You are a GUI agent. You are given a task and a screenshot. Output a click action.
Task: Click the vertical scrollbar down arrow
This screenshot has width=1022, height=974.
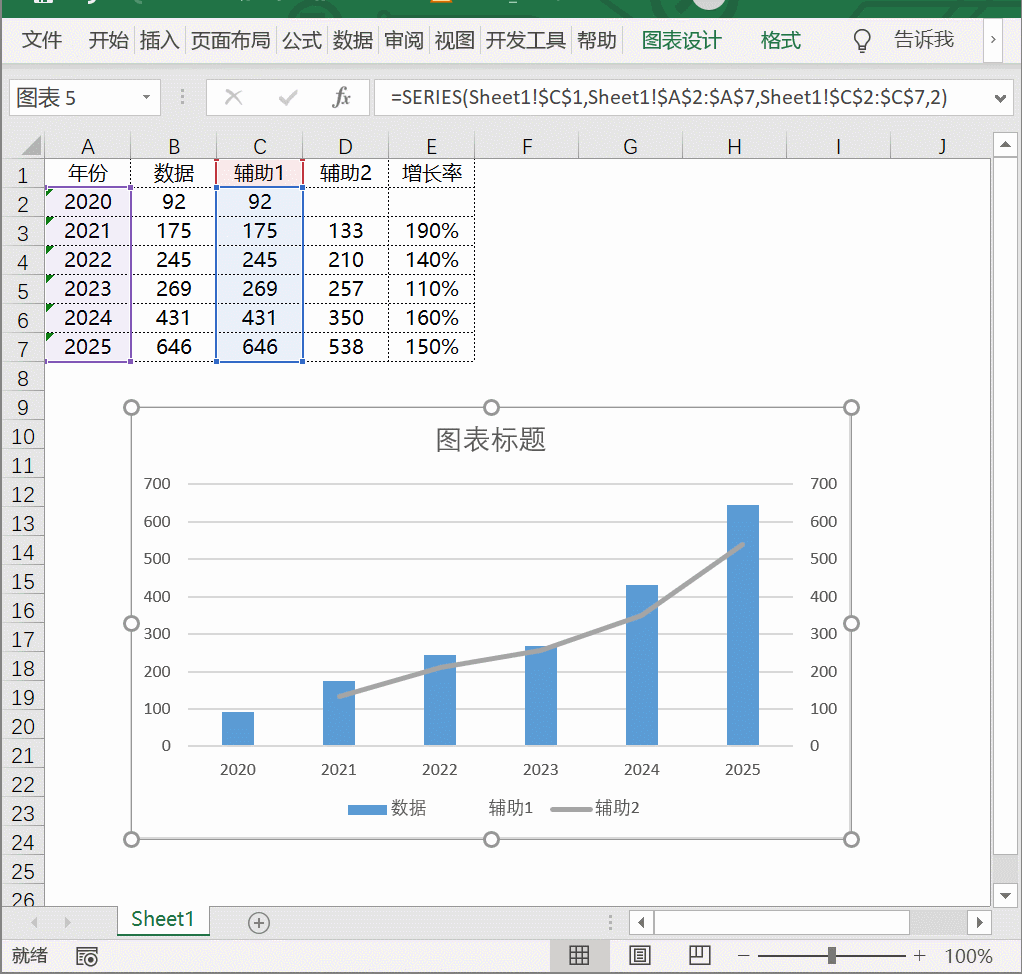click(1005, 895)
